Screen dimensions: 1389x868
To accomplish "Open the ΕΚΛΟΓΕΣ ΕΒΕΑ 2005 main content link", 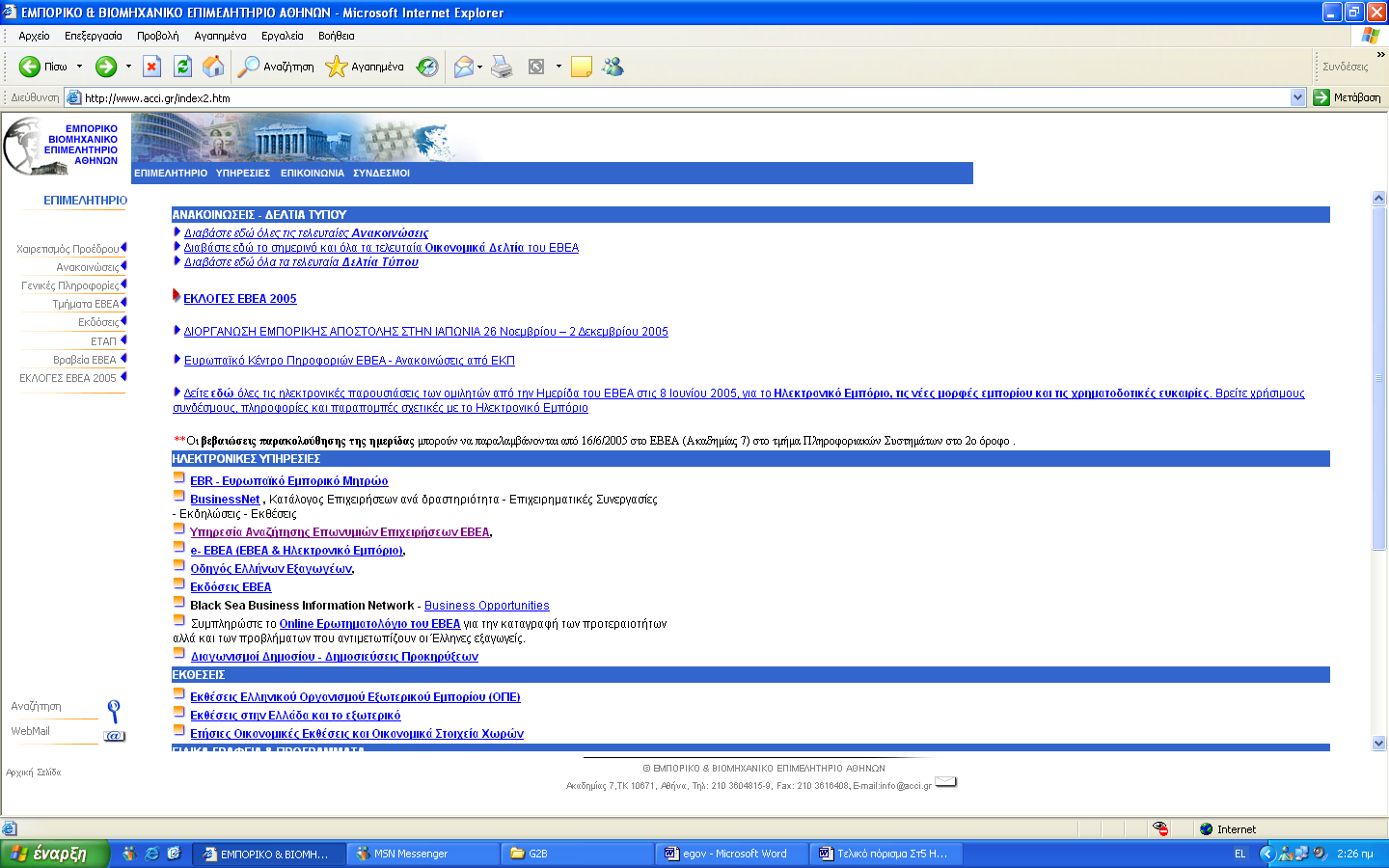I will (x=240, y=299).
